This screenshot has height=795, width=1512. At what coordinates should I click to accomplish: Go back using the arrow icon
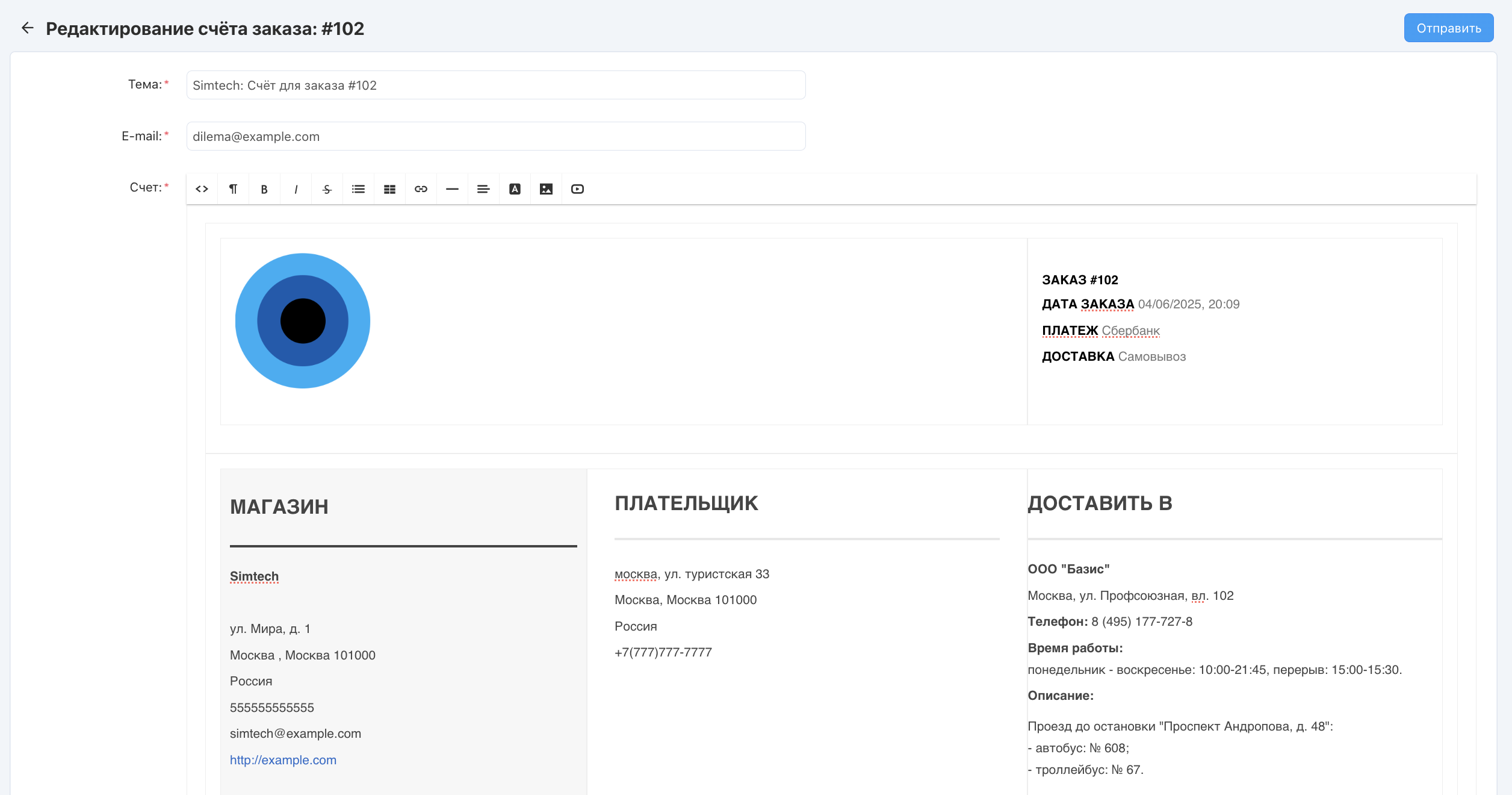28,28
